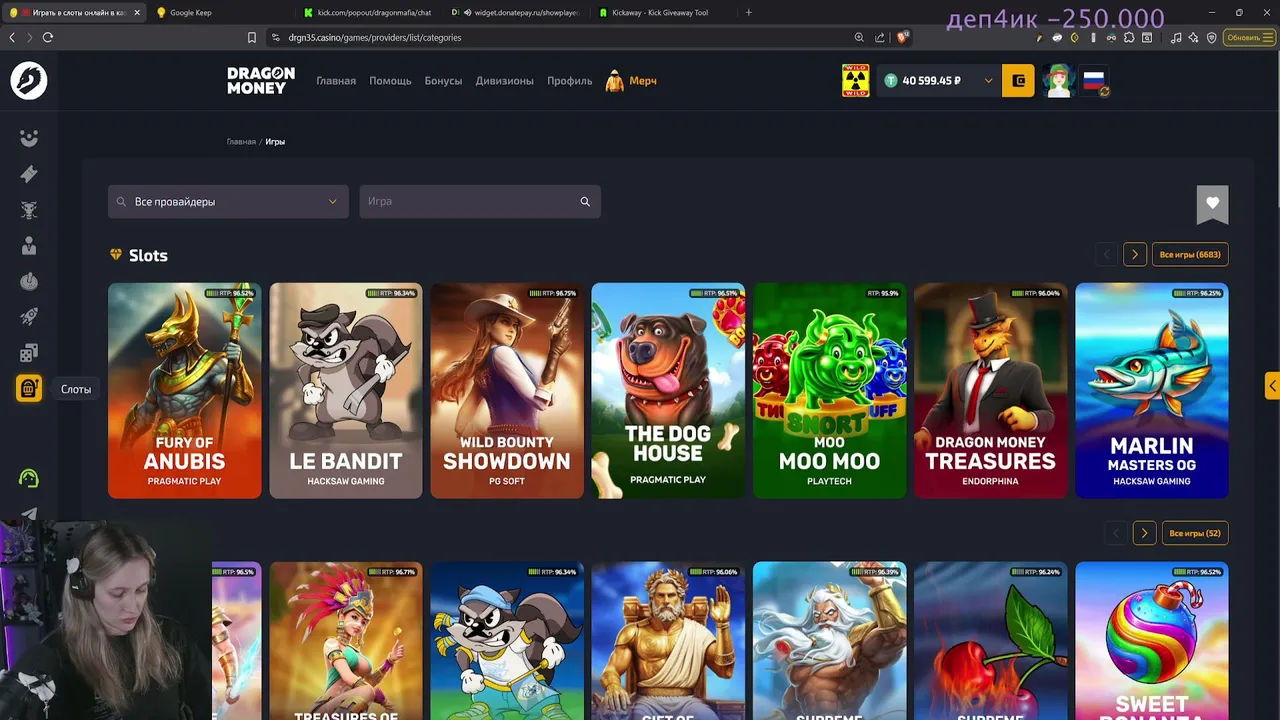Switch to the widget.donatepay.ru tab
The image size is (1280, 720).
click(515, 13)
